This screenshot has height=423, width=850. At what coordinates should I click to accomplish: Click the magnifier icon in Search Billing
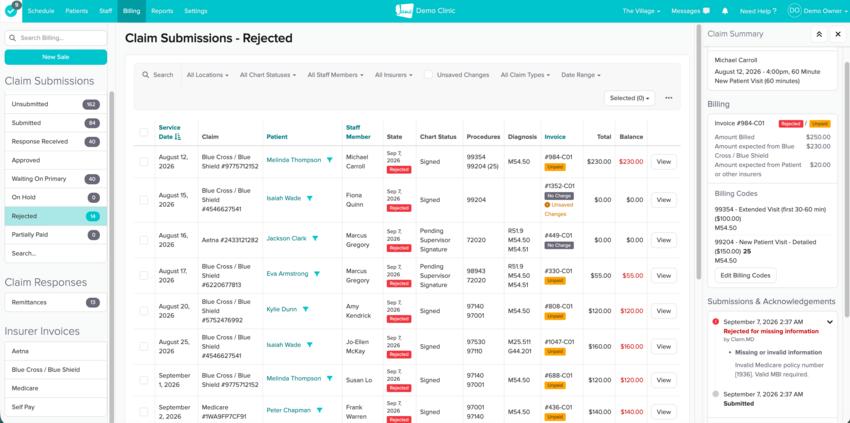(14, 38)
